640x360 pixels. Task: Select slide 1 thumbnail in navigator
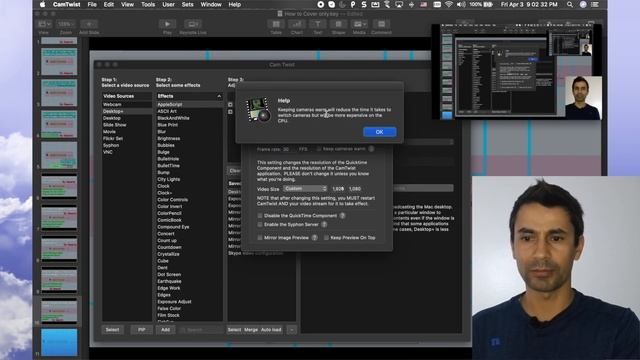tap(59, 41)
